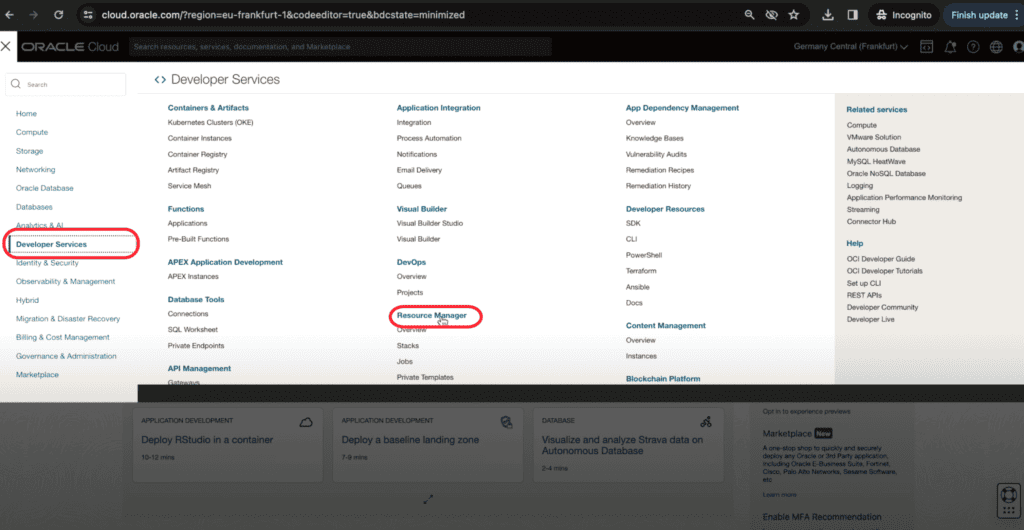Bookmark this page with the star icon
Image resolution: width=1024 pixels, height=530 pixels.
coord(793,14)
